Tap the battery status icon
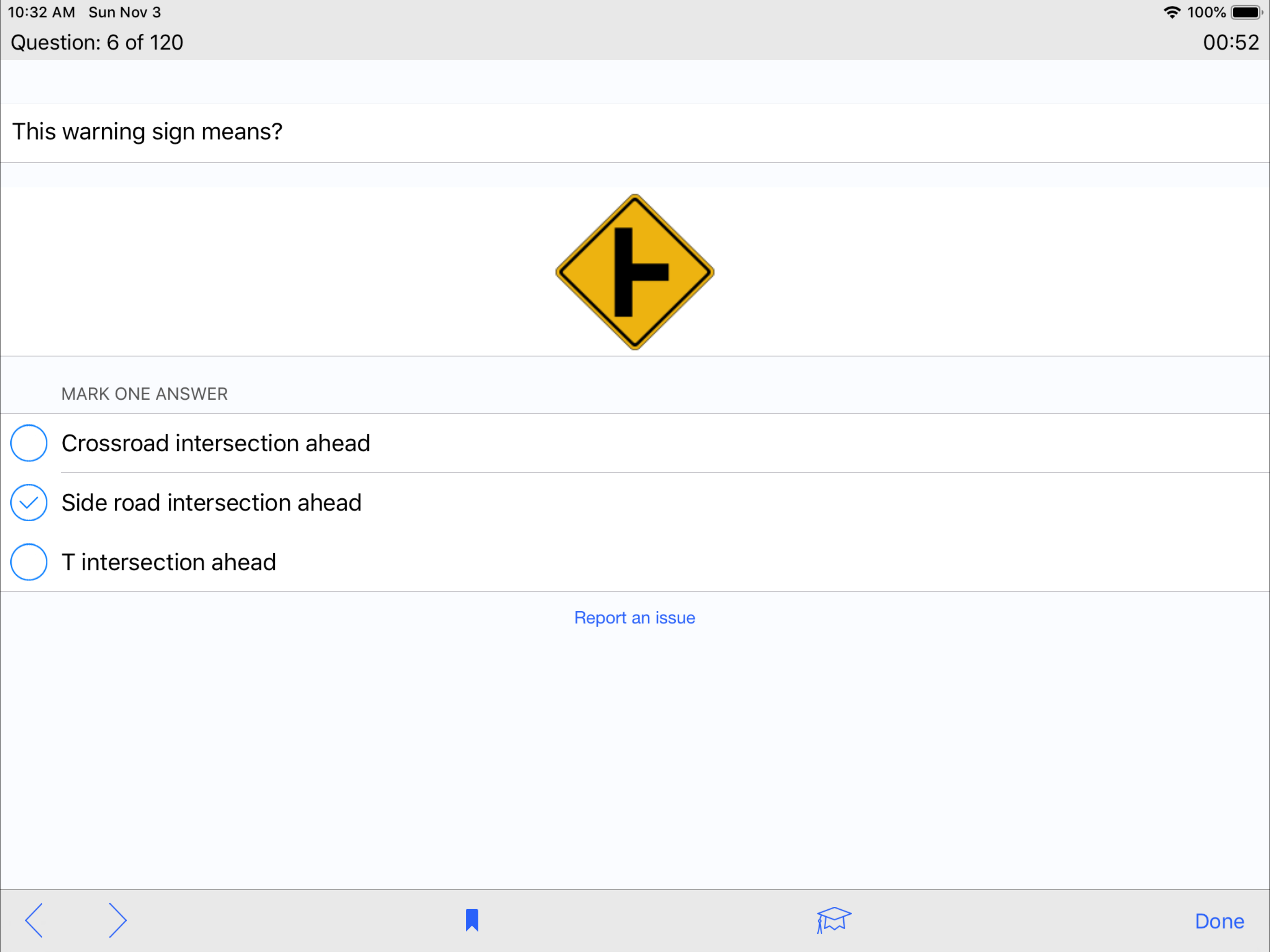 click(1245, 12)
